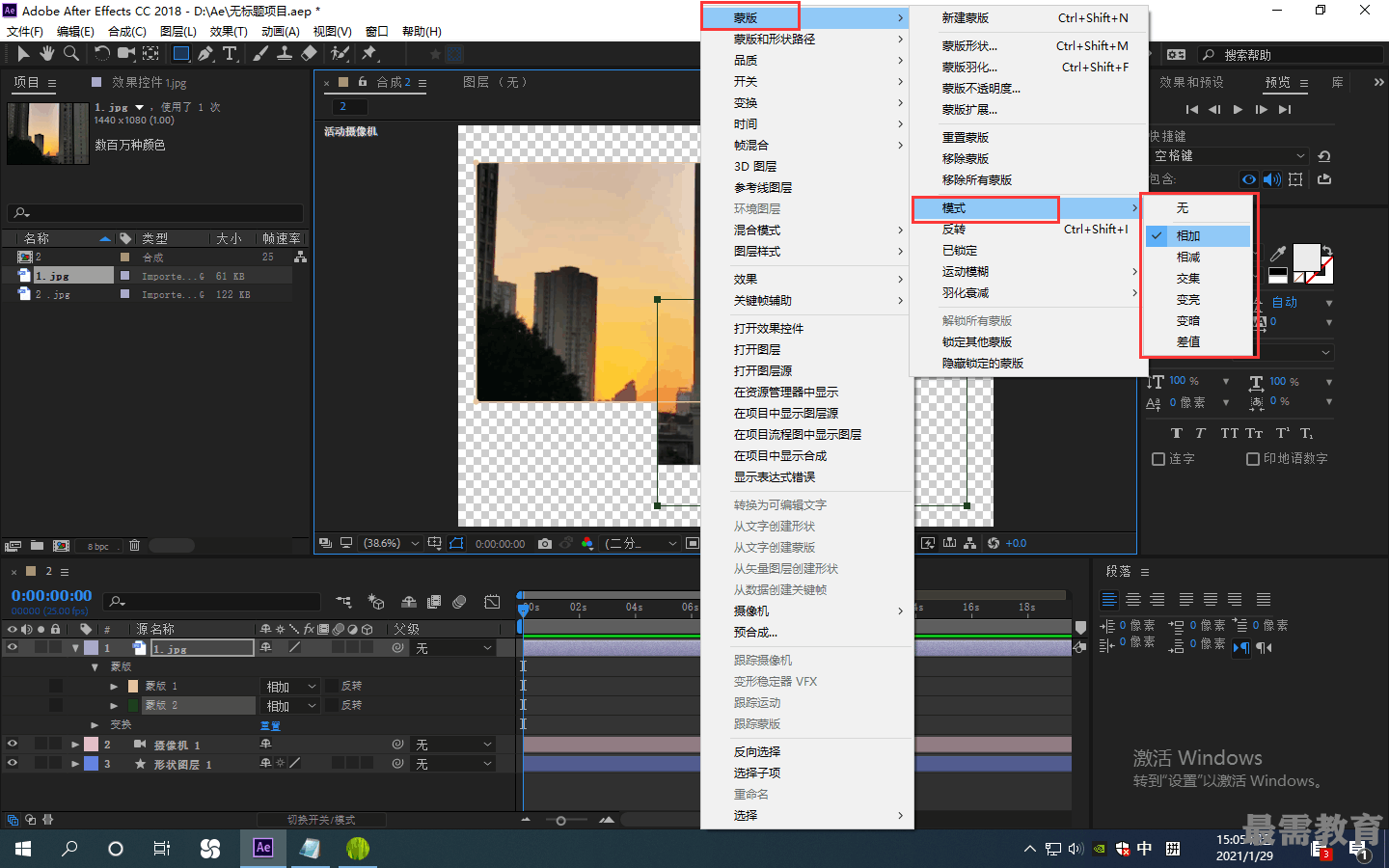This screenshot has height=868, width=1389.
Task: Select the Rectangle shape tool
Action: coord(181,54)
